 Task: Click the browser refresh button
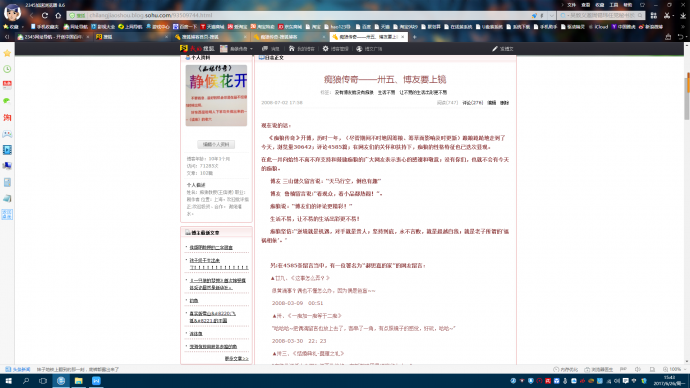coord(45,15)
